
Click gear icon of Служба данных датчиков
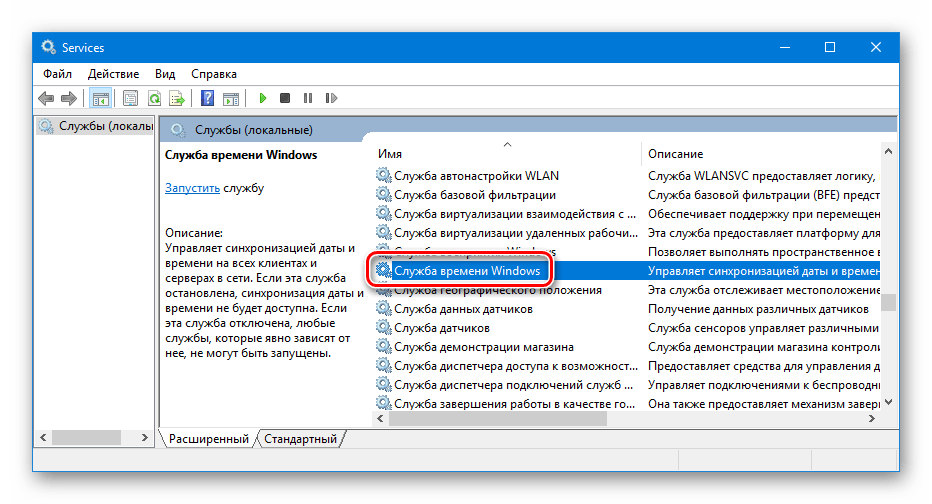pos(383,308)
